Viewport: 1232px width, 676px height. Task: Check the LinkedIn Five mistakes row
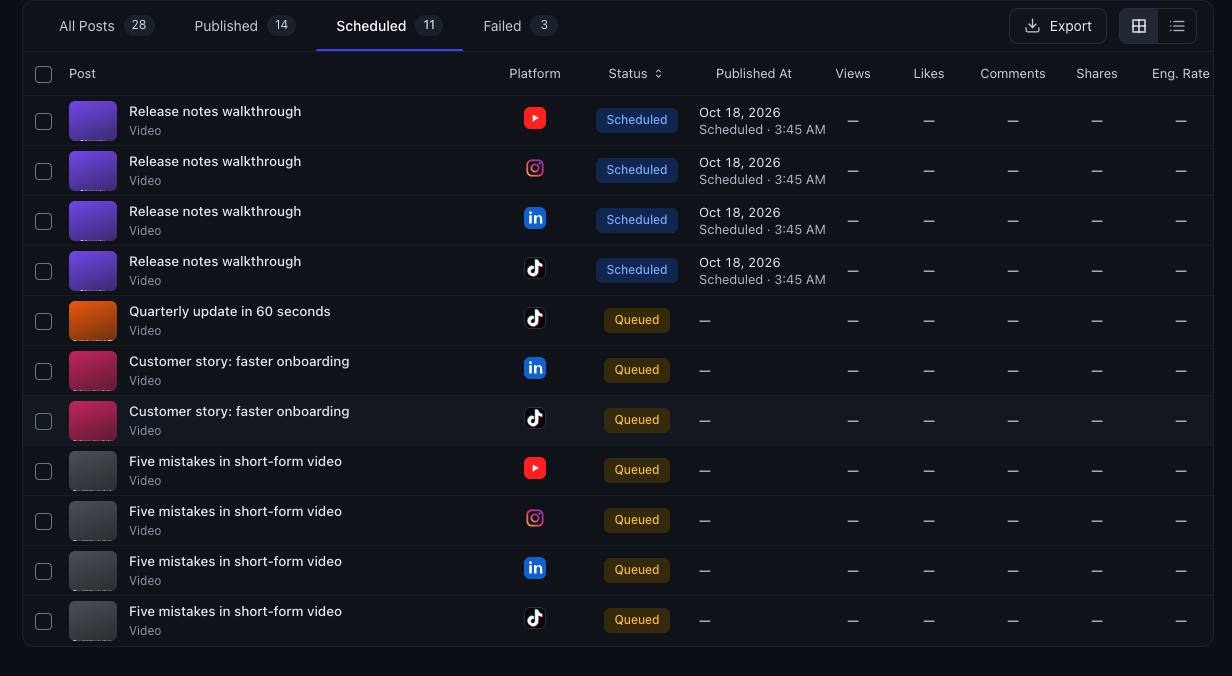tap(43, 571)
